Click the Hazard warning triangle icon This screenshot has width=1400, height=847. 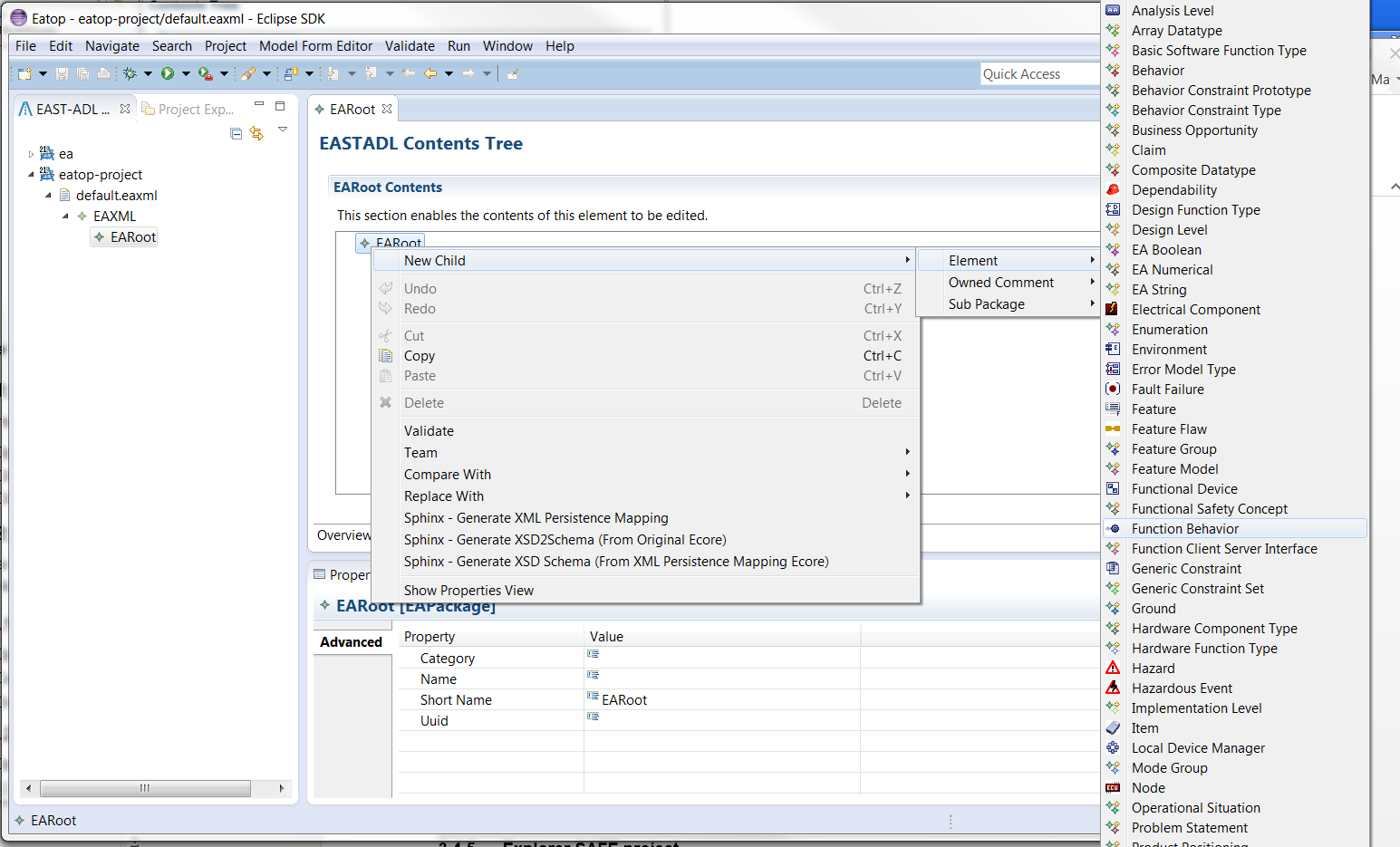click(1113, 669)
